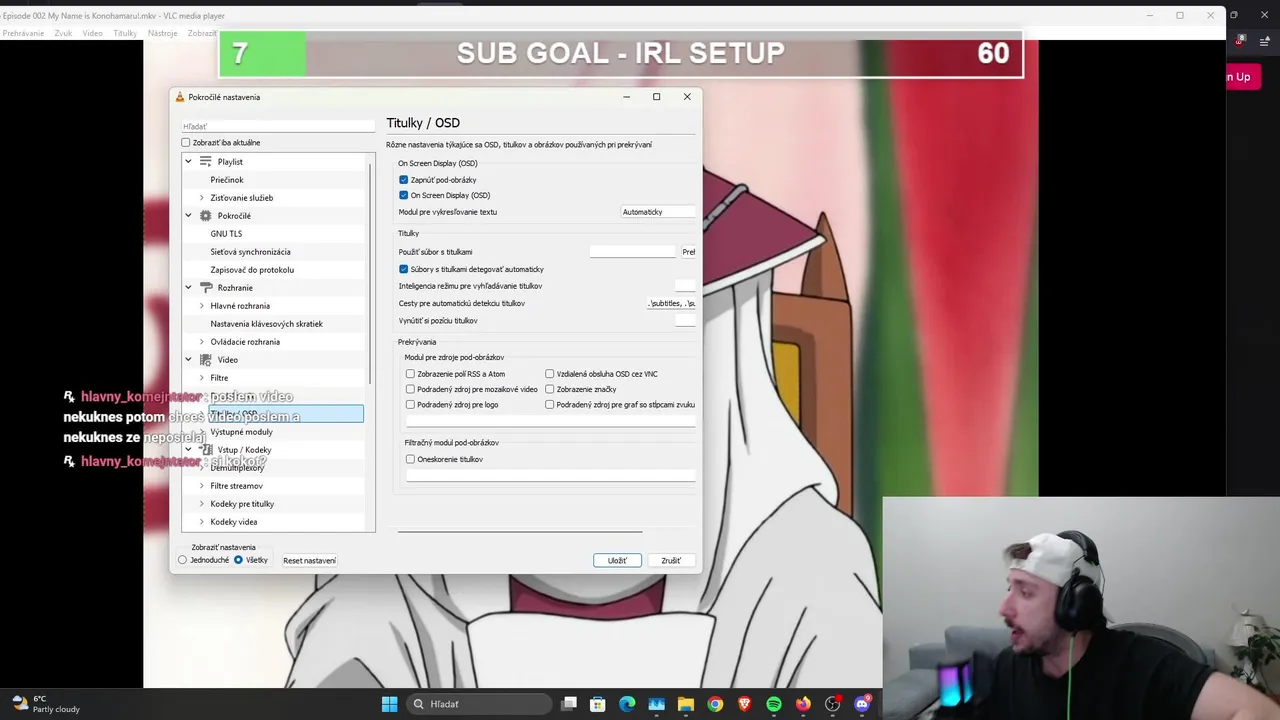The width and height of the screenshot is (1280, 720).
Task: Toggle Zobraziť iba aktuálne checkbox
Action: pos(186,143)
